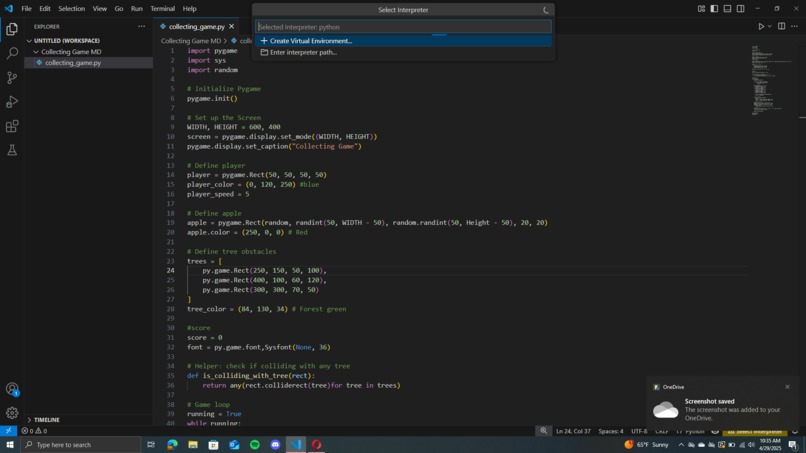The image size is (806, 453).
Task: Click the OneDrive Screenshot saved notification
Action: tap(722, 405)
